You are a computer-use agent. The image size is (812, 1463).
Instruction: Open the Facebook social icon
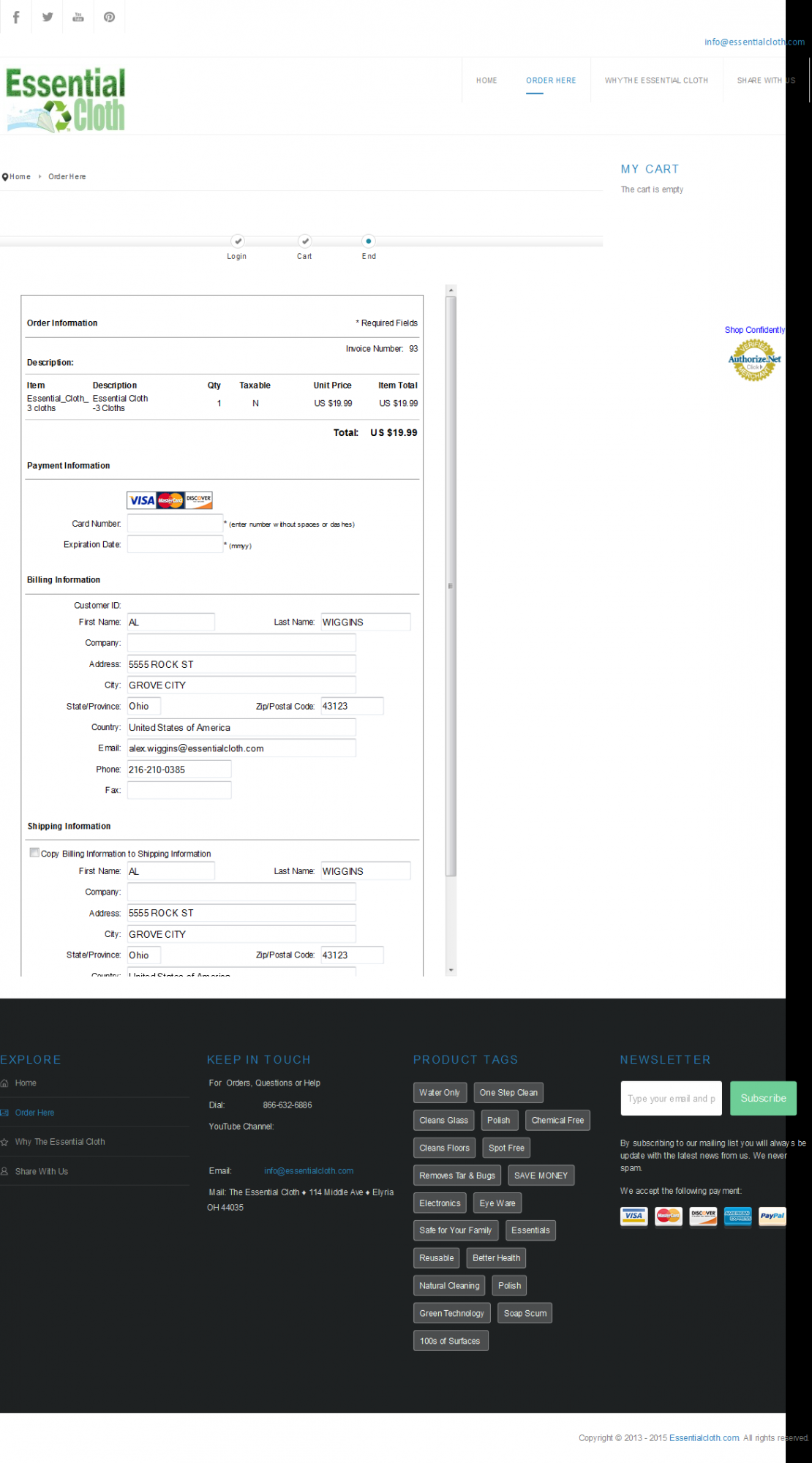pyautogui.click(x=16, y=17)
